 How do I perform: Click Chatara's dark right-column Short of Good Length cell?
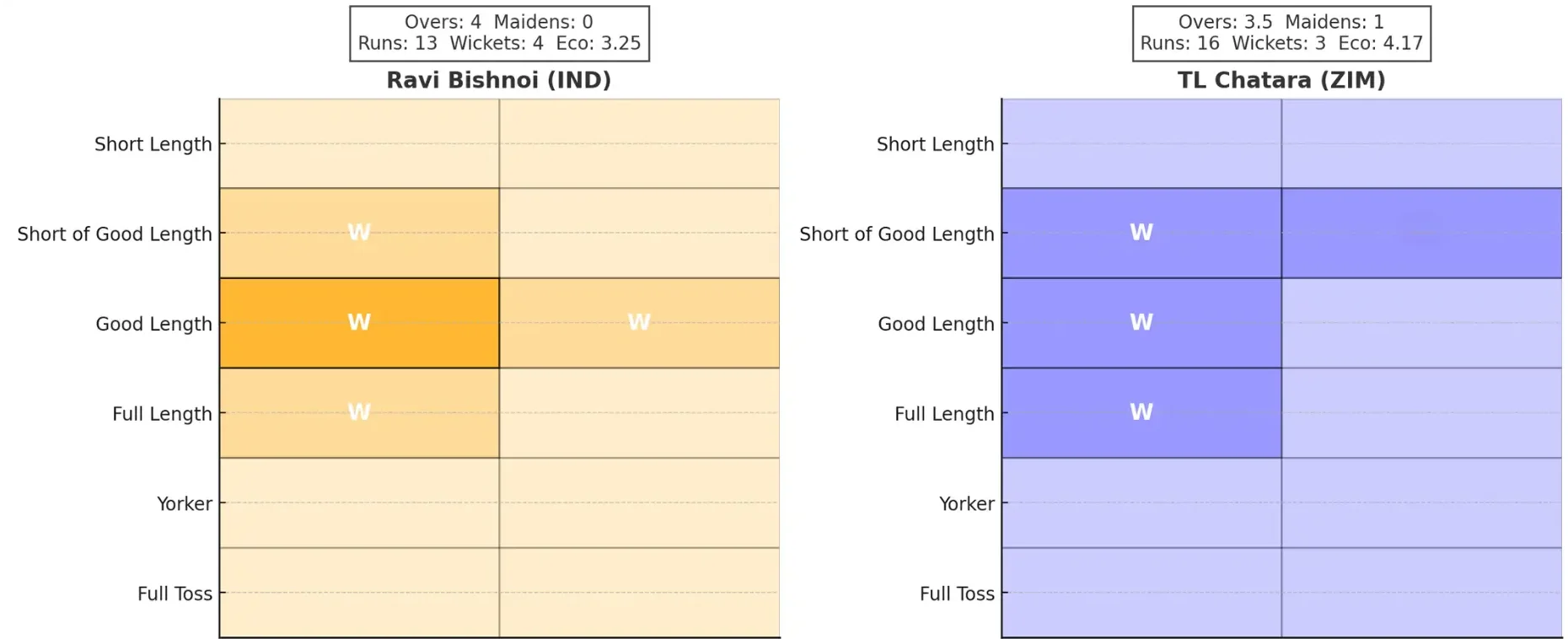(1421, 233)
